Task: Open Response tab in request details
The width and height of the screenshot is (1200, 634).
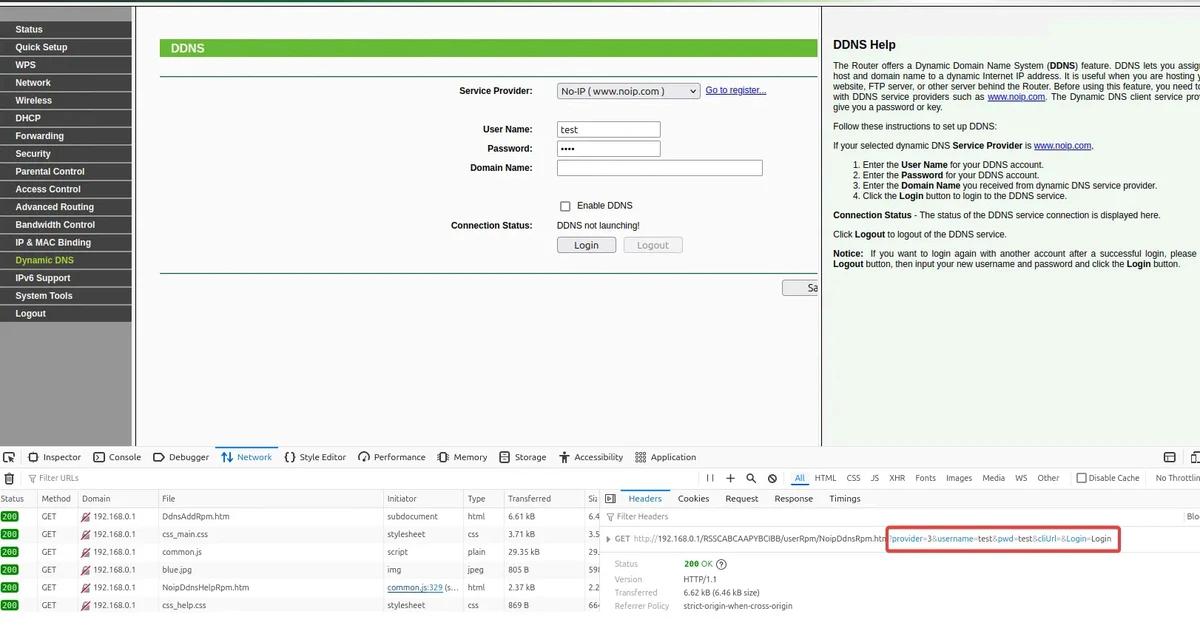Action: (794, 498)
